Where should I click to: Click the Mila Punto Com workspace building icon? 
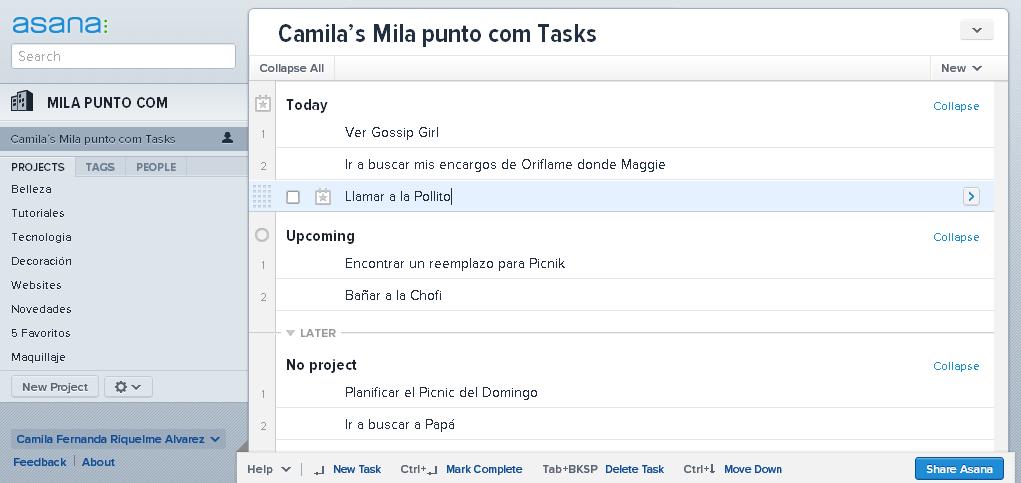[22, 102]
